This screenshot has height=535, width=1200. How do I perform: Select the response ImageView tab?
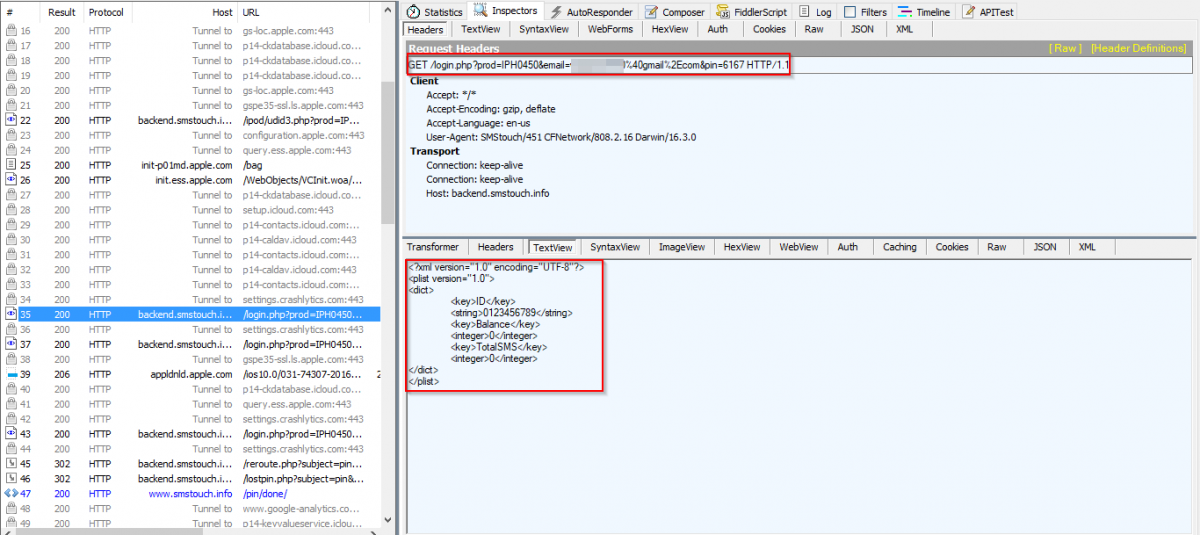point(680,247)
